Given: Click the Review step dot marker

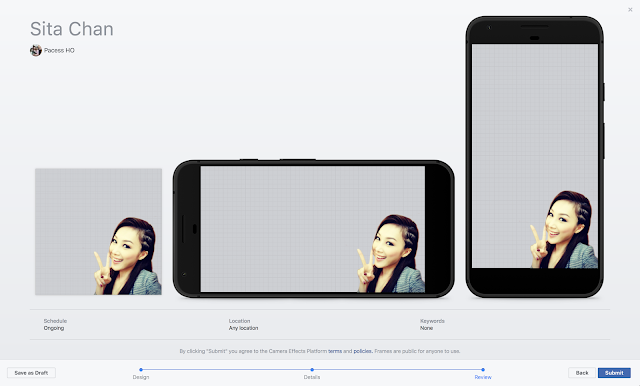Looking at the screenshot, I should coord(483,370).
